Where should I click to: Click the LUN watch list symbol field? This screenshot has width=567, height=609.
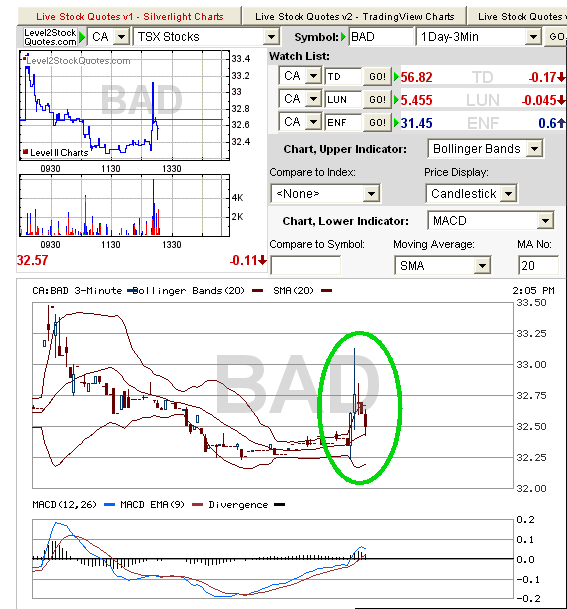(x=343, y=99)
